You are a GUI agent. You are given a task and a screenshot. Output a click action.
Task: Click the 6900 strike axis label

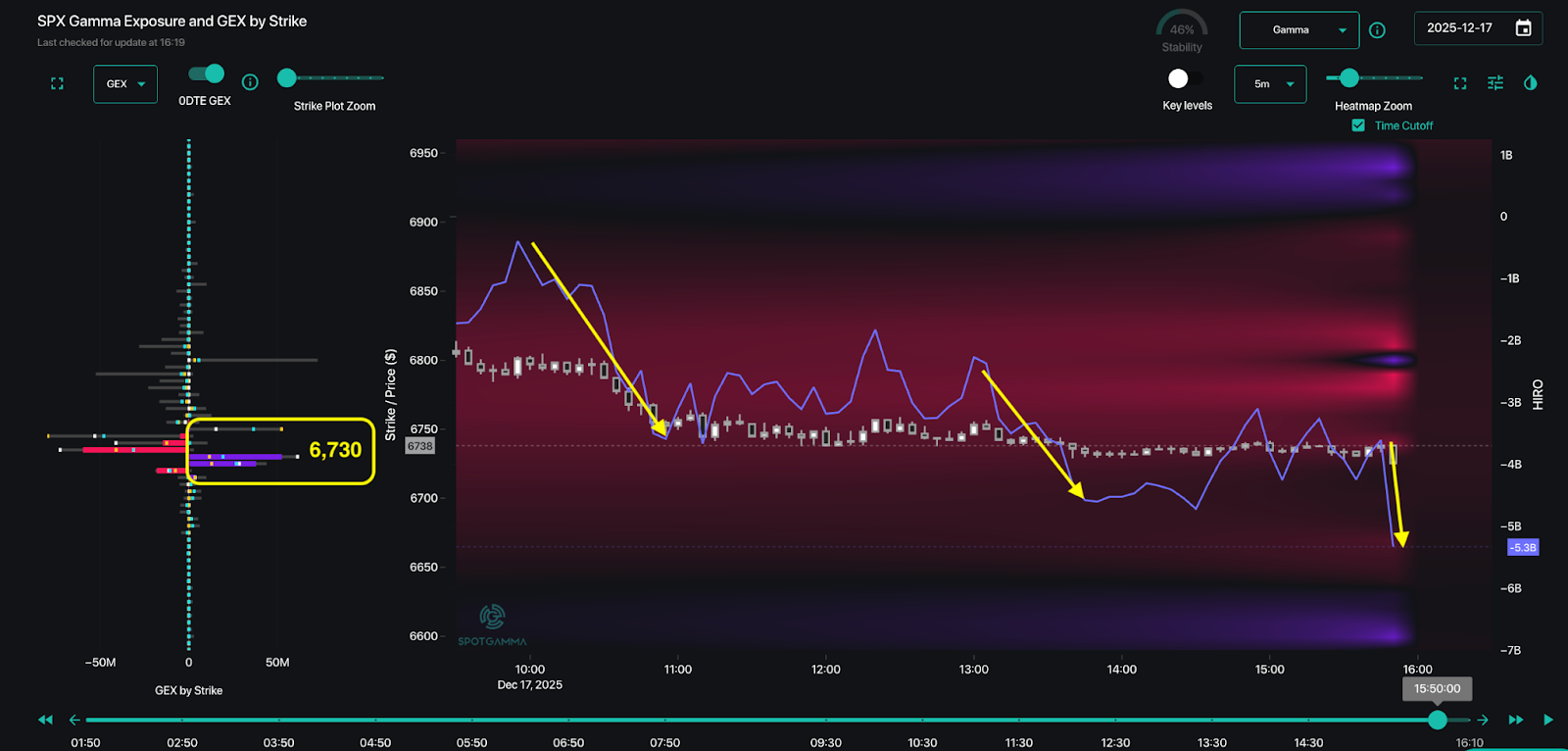pyautogui.click(x=423, y=223)
